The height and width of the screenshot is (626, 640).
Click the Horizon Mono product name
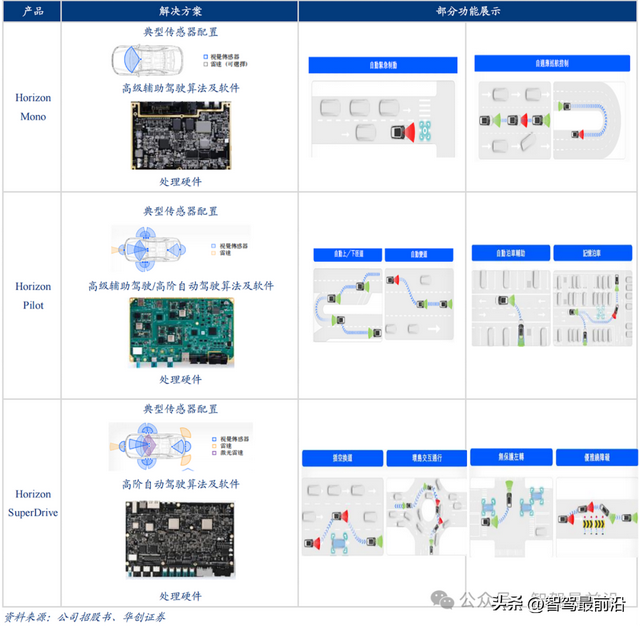(x=33, y=107)
